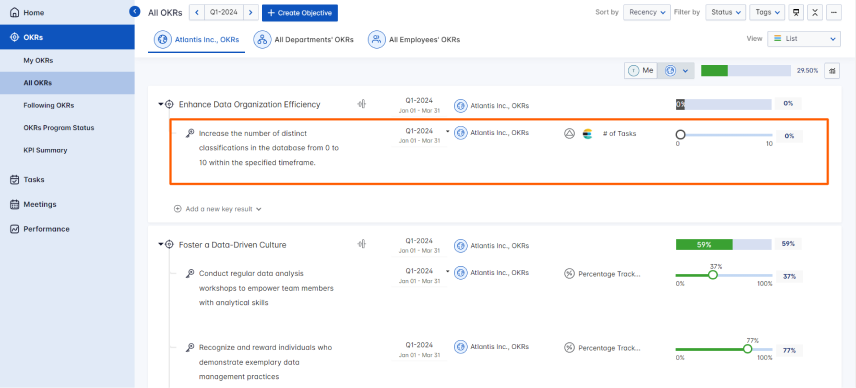The height and width of the screenshot is (388, 856).
Task: Open the Enhance Data Organization Efficiency objective title
Action: tap(249, 104)
